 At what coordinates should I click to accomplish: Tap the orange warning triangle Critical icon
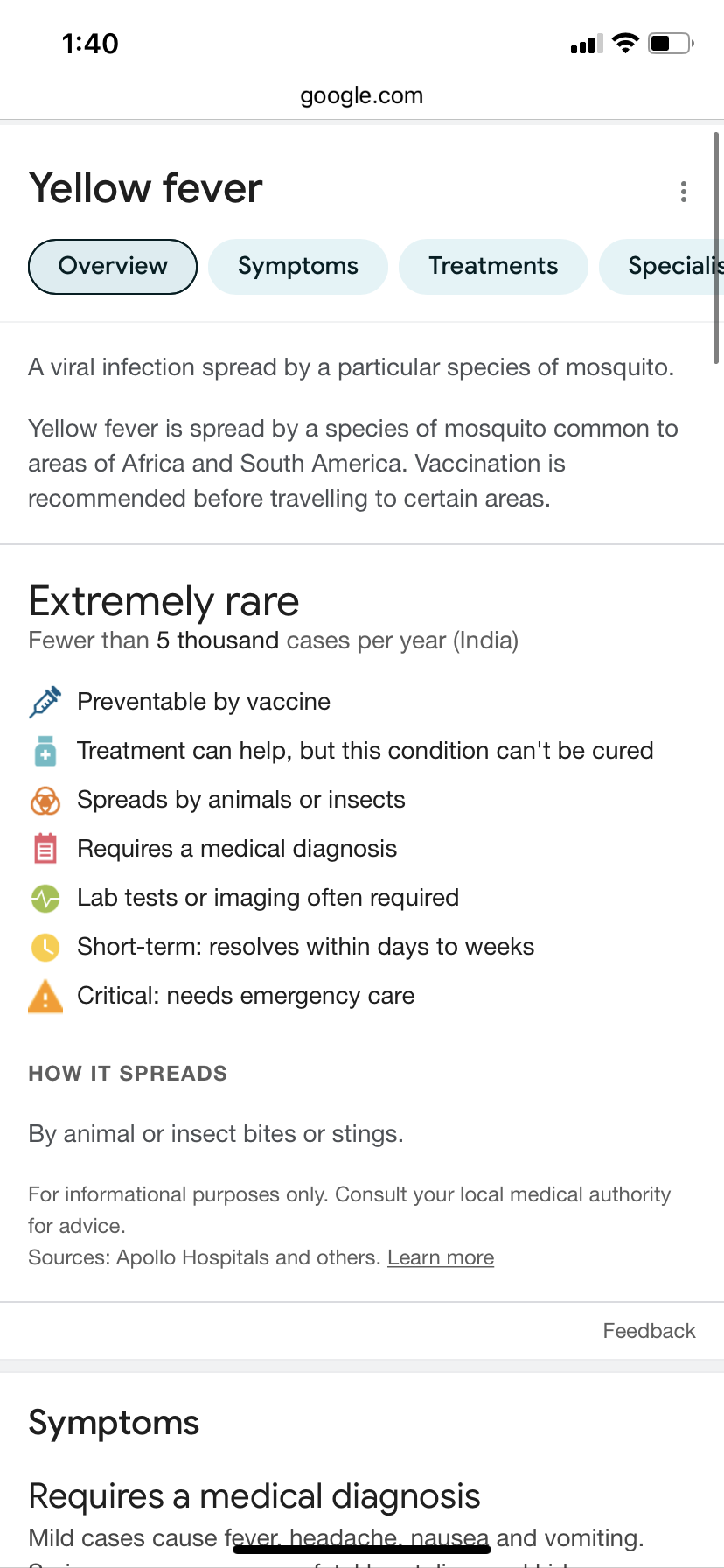(x=45, y=996)
